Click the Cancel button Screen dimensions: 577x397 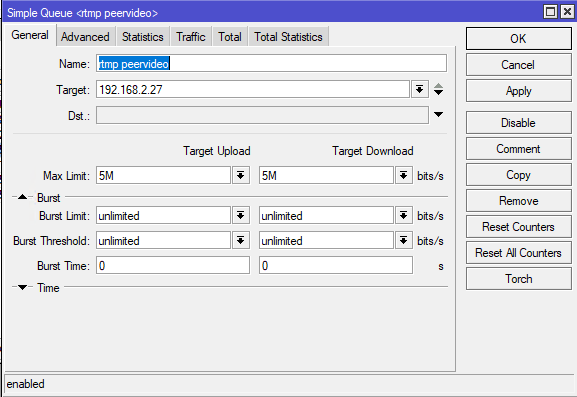[x=518, y=65]
